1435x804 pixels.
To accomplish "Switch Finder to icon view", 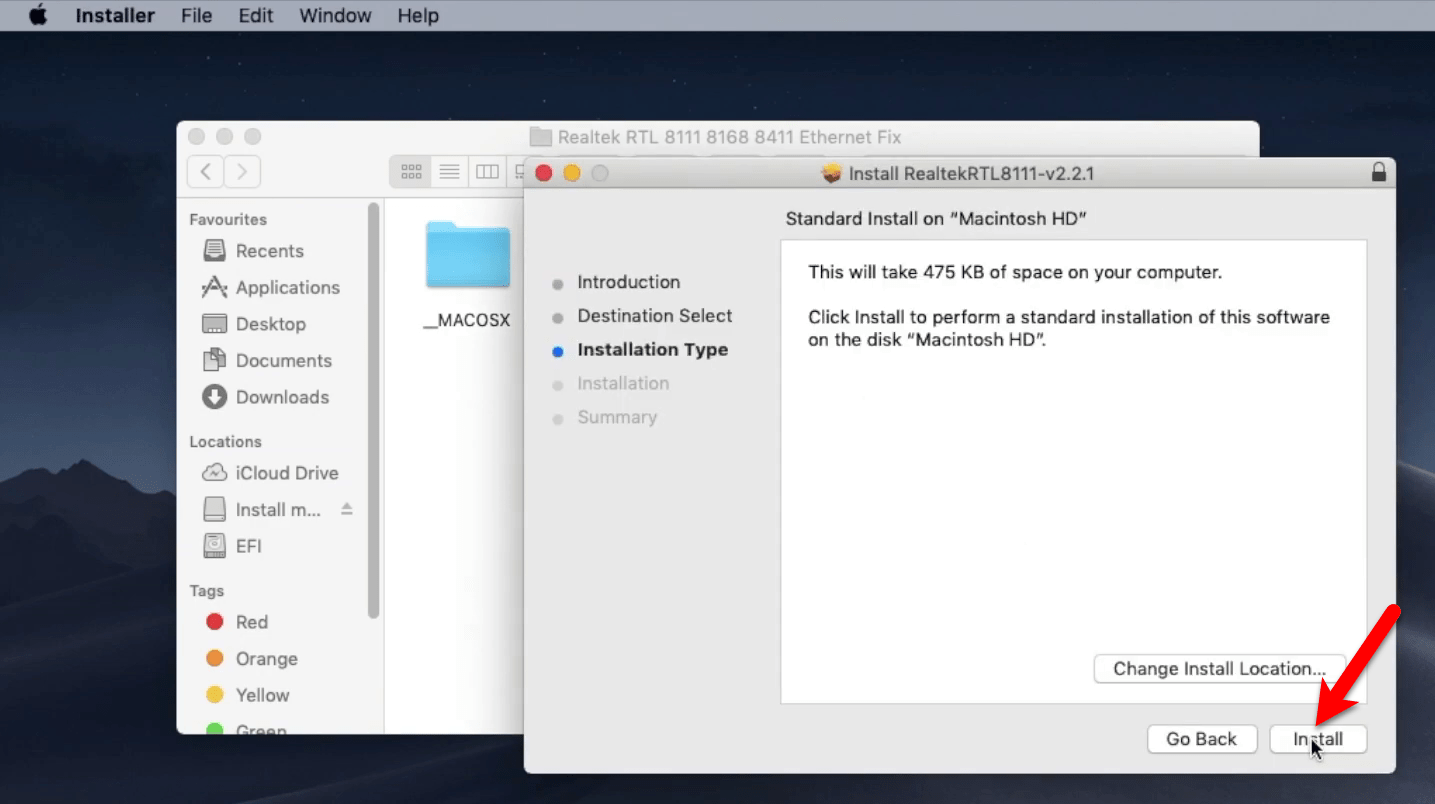I will [410, 172].
